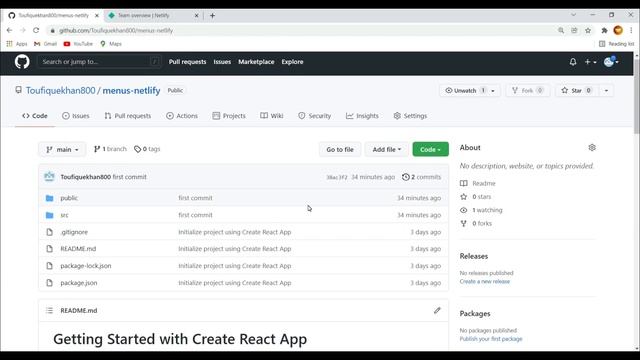This screenshot has width=640, height=360.
Task: Click Marketplace in the top navigation
Action: (x=256, y=62)
